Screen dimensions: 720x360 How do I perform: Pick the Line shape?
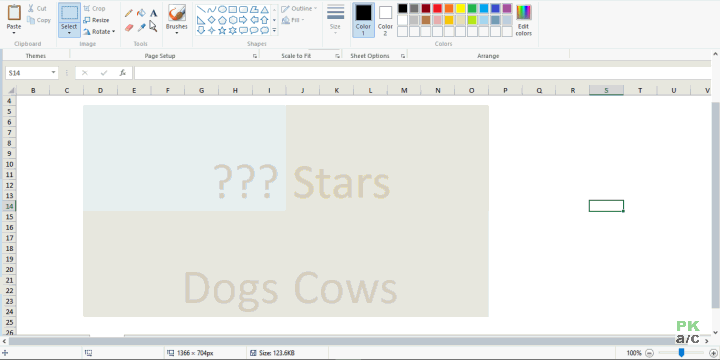[x=201, y=9]
